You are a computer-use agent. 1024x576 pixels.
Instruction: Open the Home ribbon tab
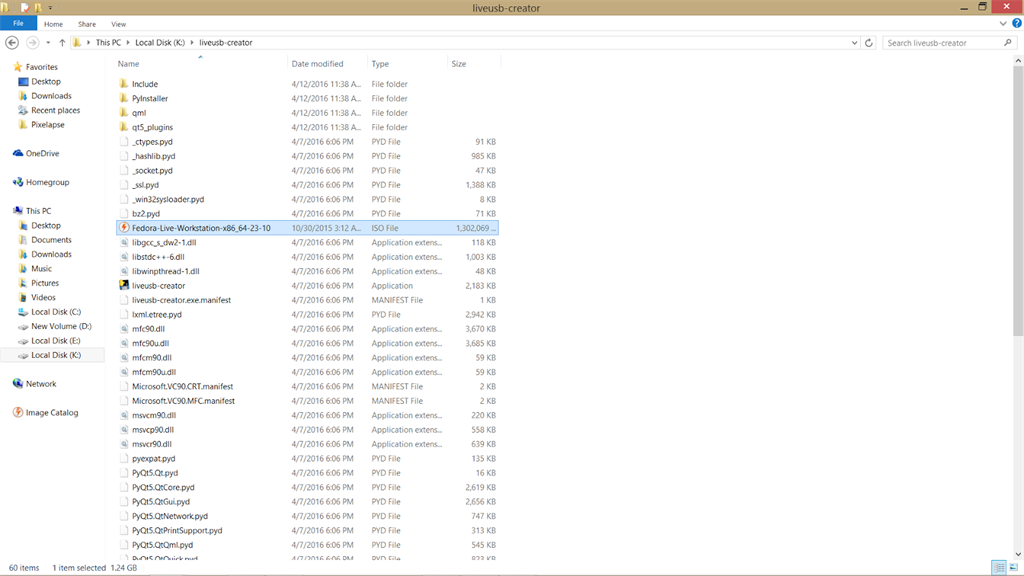click(x=54, y=24)
